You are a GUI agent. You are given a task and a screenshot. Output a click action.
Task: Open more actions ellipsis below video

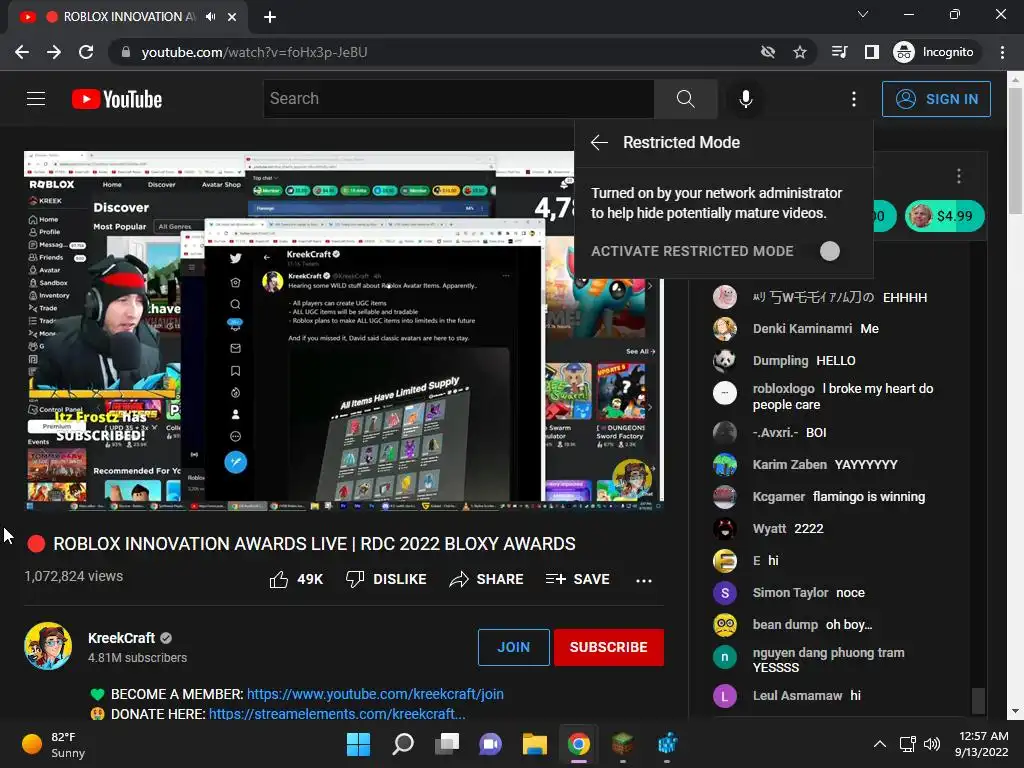coord(644,580)
